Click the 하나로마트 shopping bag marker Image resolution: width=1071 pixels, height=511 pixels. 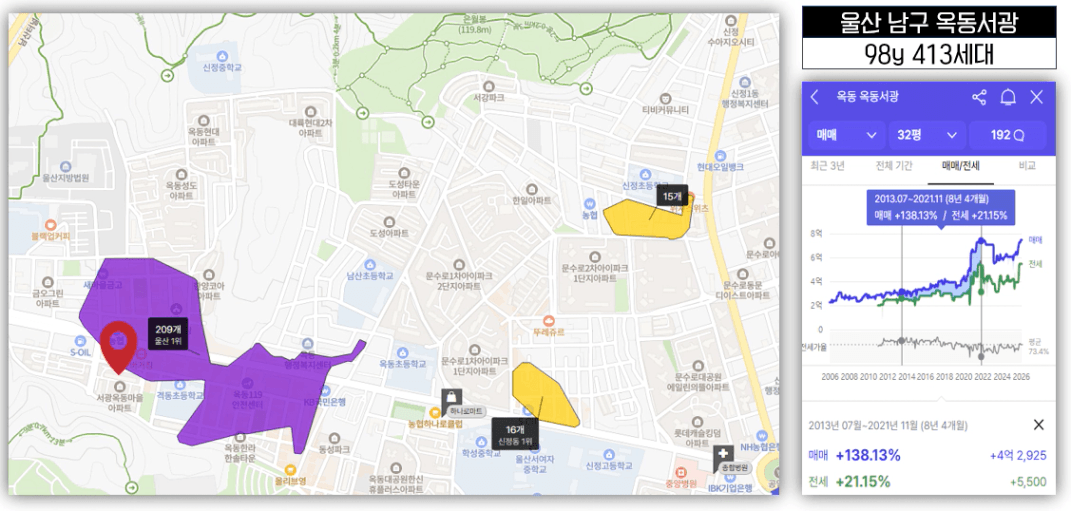pos(452,398)
